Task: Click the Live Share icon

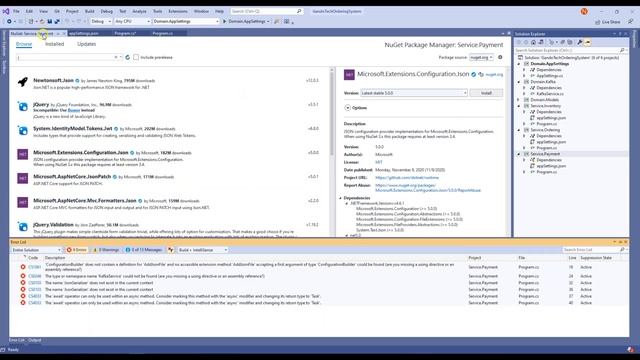Action: [x=598, y=22]
